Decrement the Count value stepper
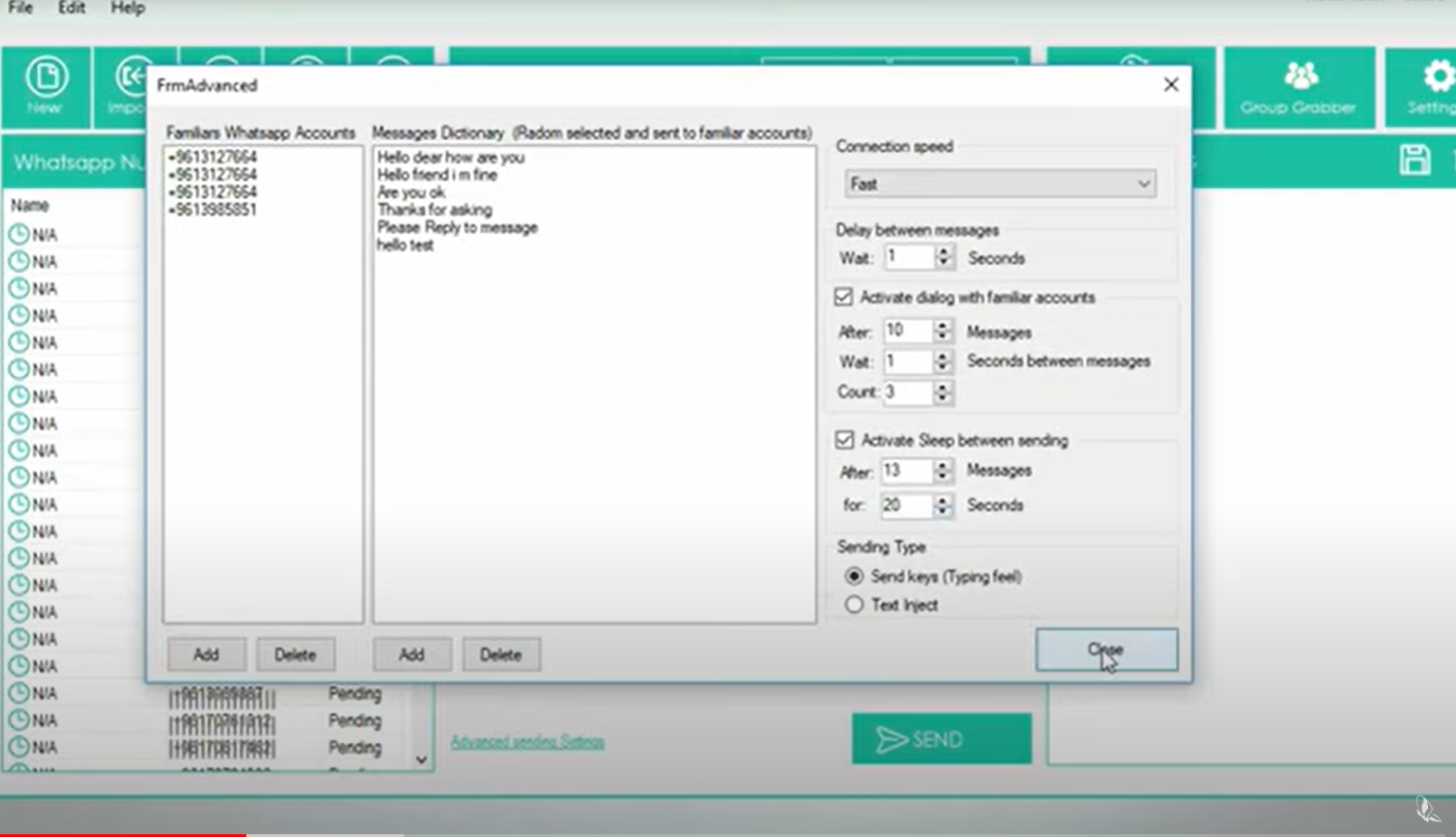 pyautogui.click(x=943, y=397)
